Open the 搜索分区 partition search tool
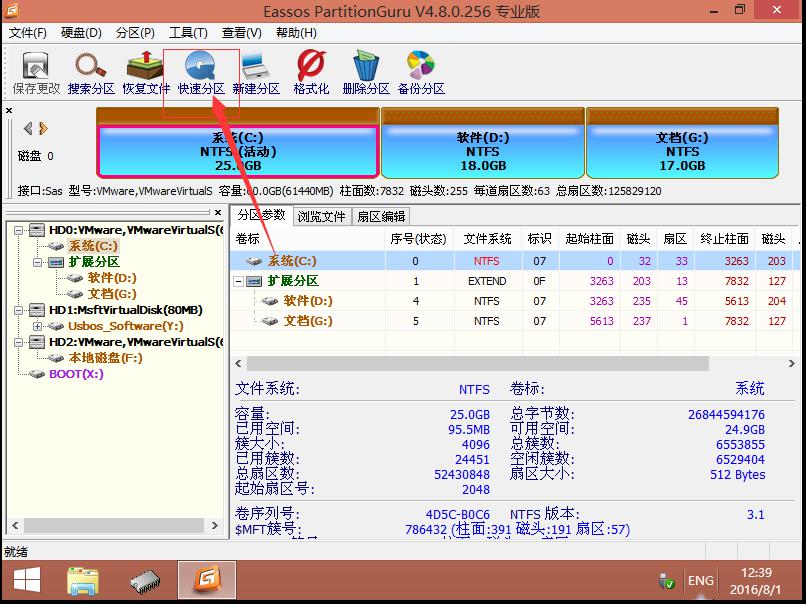 pyautogui.click(x=91, y=70)
